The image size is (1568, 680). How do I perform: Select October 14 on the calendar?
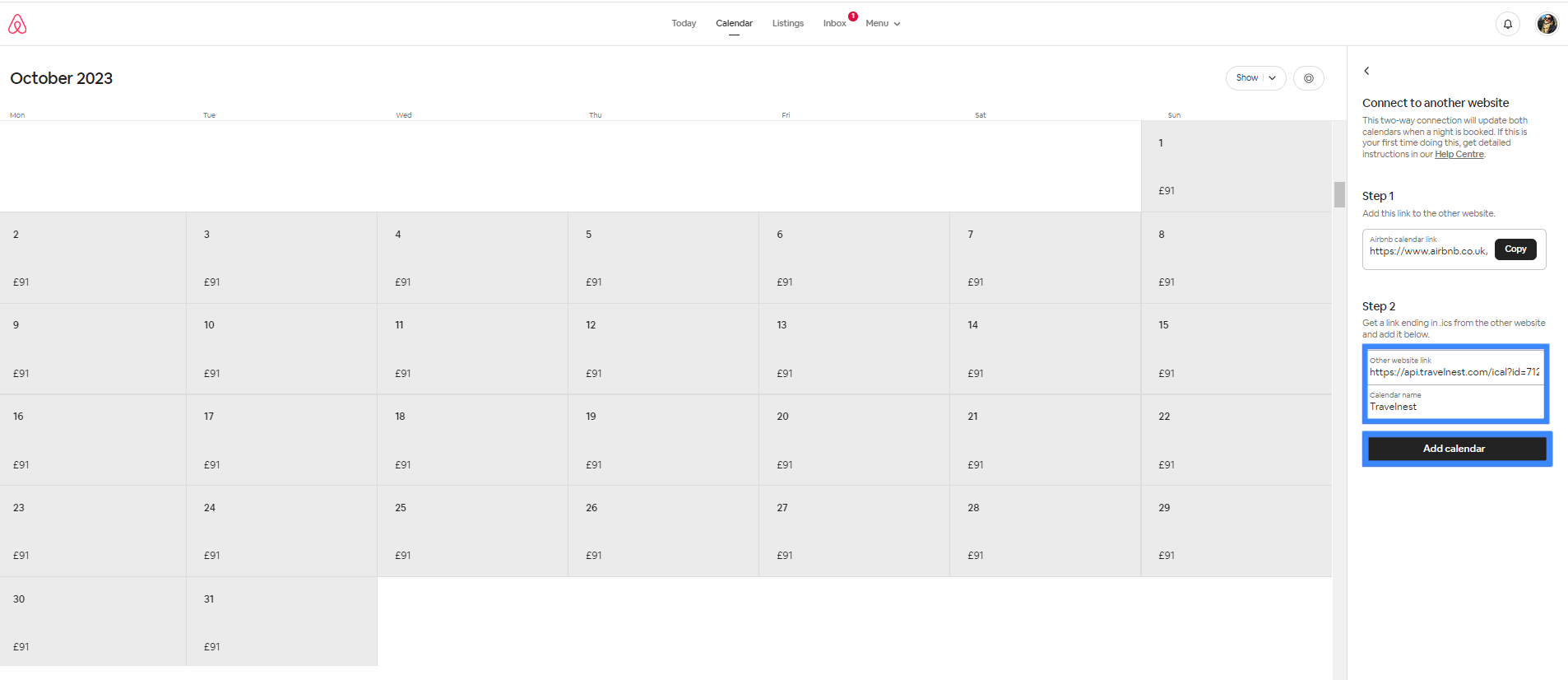1044,349
